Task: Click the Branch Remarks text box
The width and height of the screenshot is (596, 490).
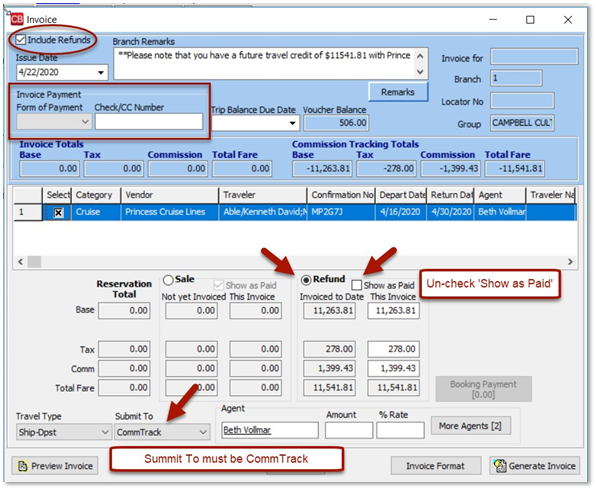Action: tap(264, 63)
